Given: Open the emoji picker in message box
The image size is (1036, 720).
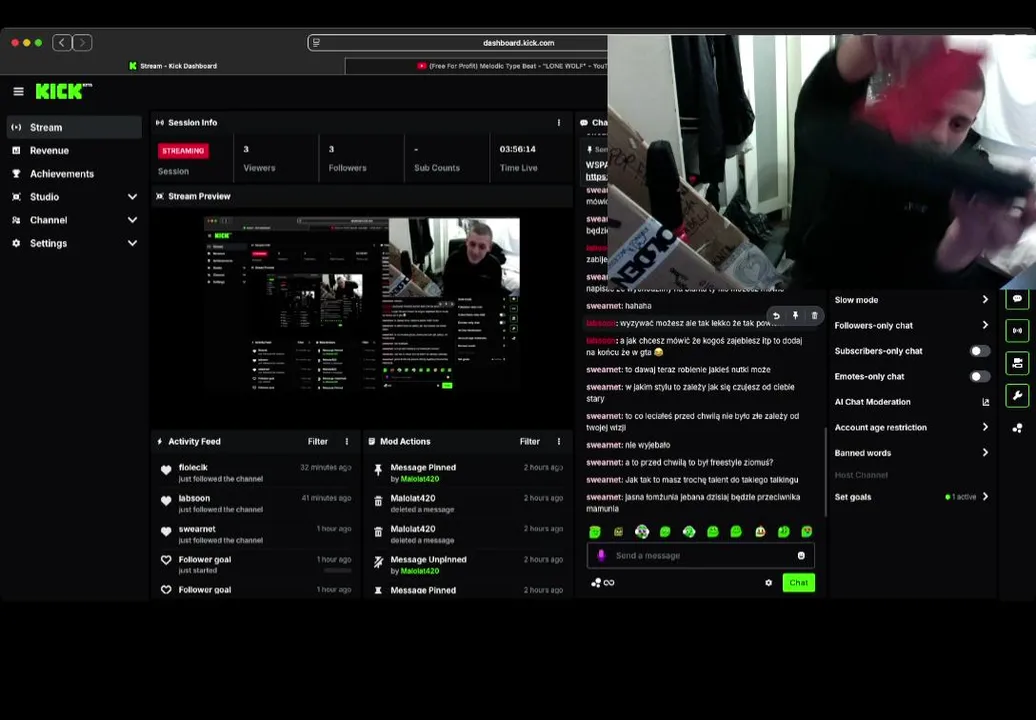Looking at the screenshot, I should click(x=801, y=556).
